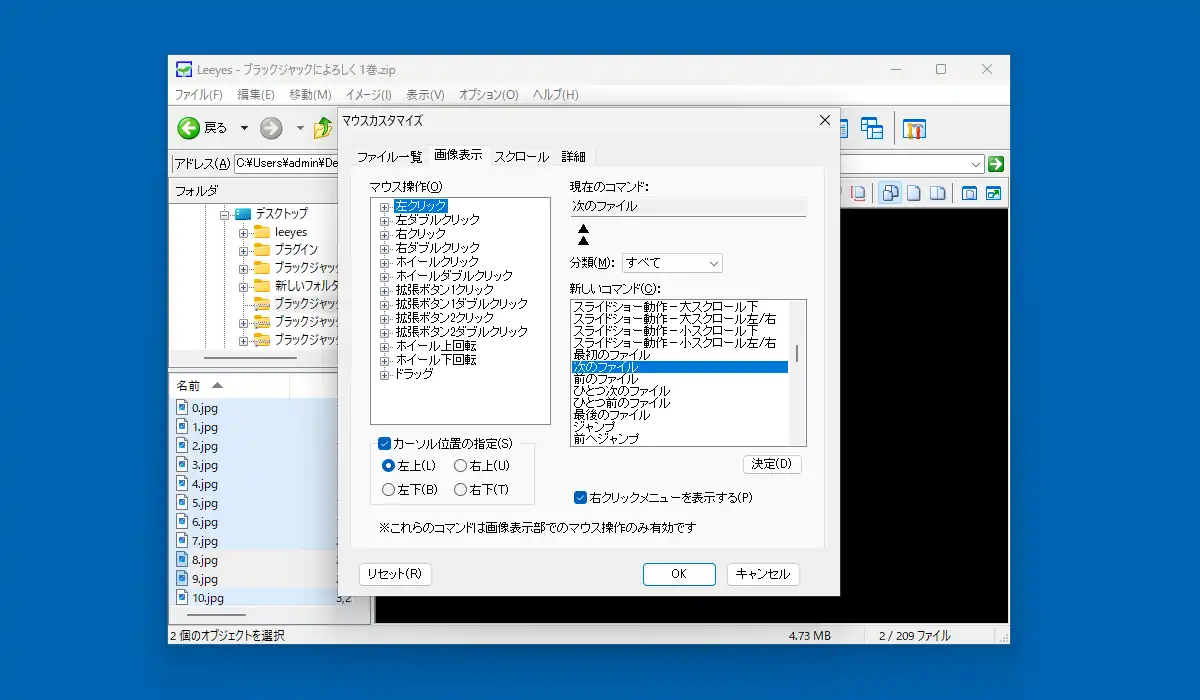1200x700 pixels.
Task: Click the single page view icon
Action: 914,193
